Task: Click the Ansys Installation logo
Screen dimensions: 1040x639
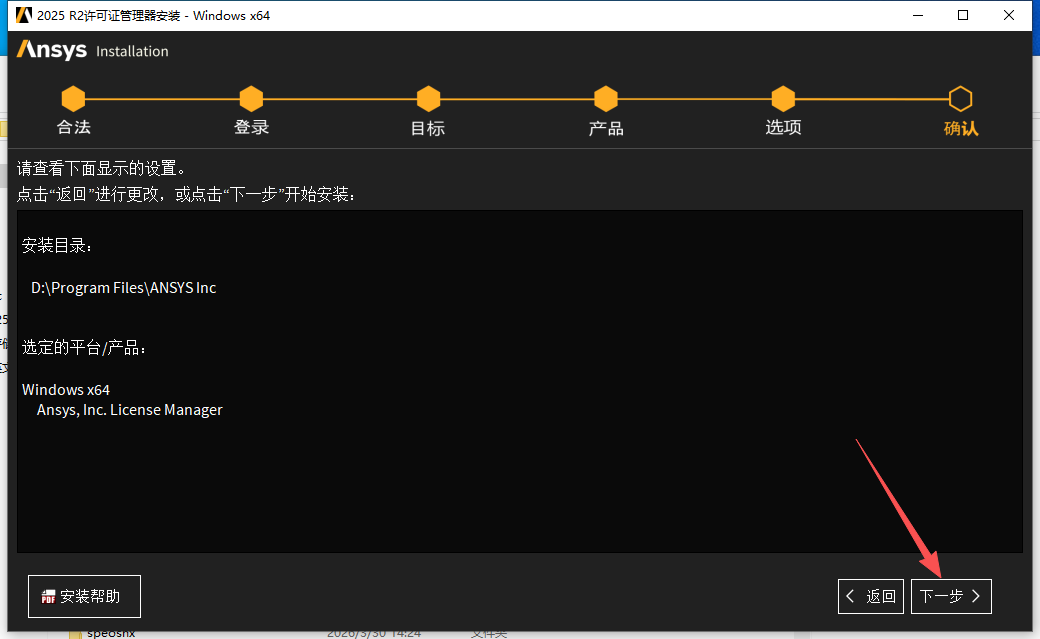Action: 91,50
